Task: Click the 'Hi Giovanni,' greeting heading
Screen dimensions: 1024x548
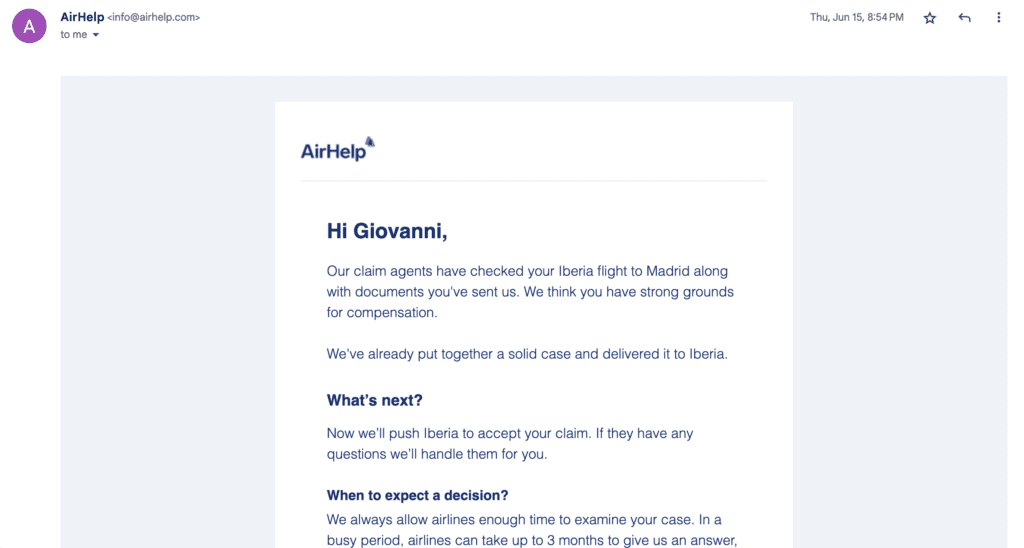Action: pyautogui.click(x=387, y=231)
